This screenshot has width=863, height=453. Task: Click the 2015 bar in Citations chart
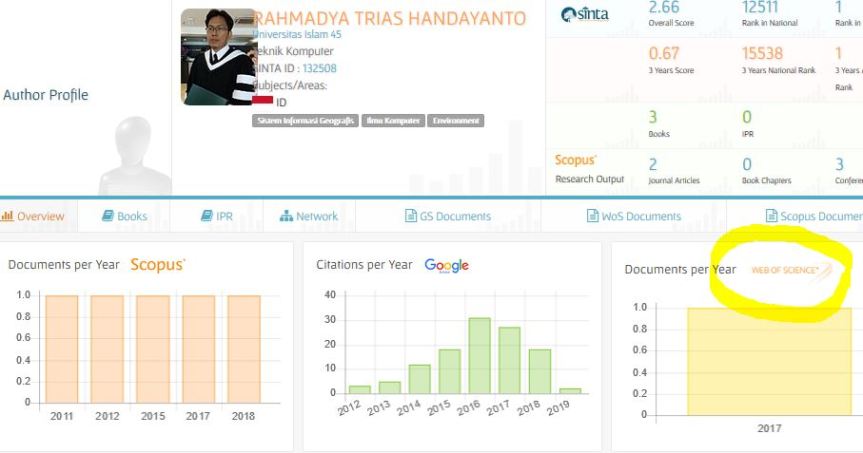(x=450, y=372)
